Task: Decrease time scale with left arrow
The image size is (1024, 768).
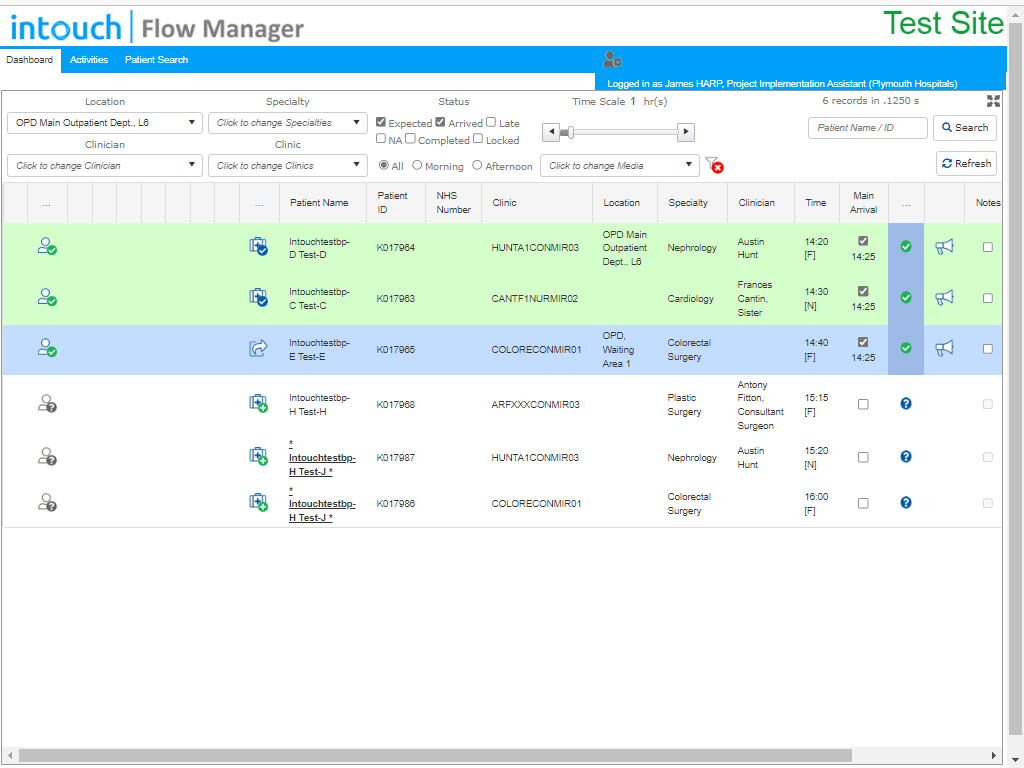Action: point(551,132)
